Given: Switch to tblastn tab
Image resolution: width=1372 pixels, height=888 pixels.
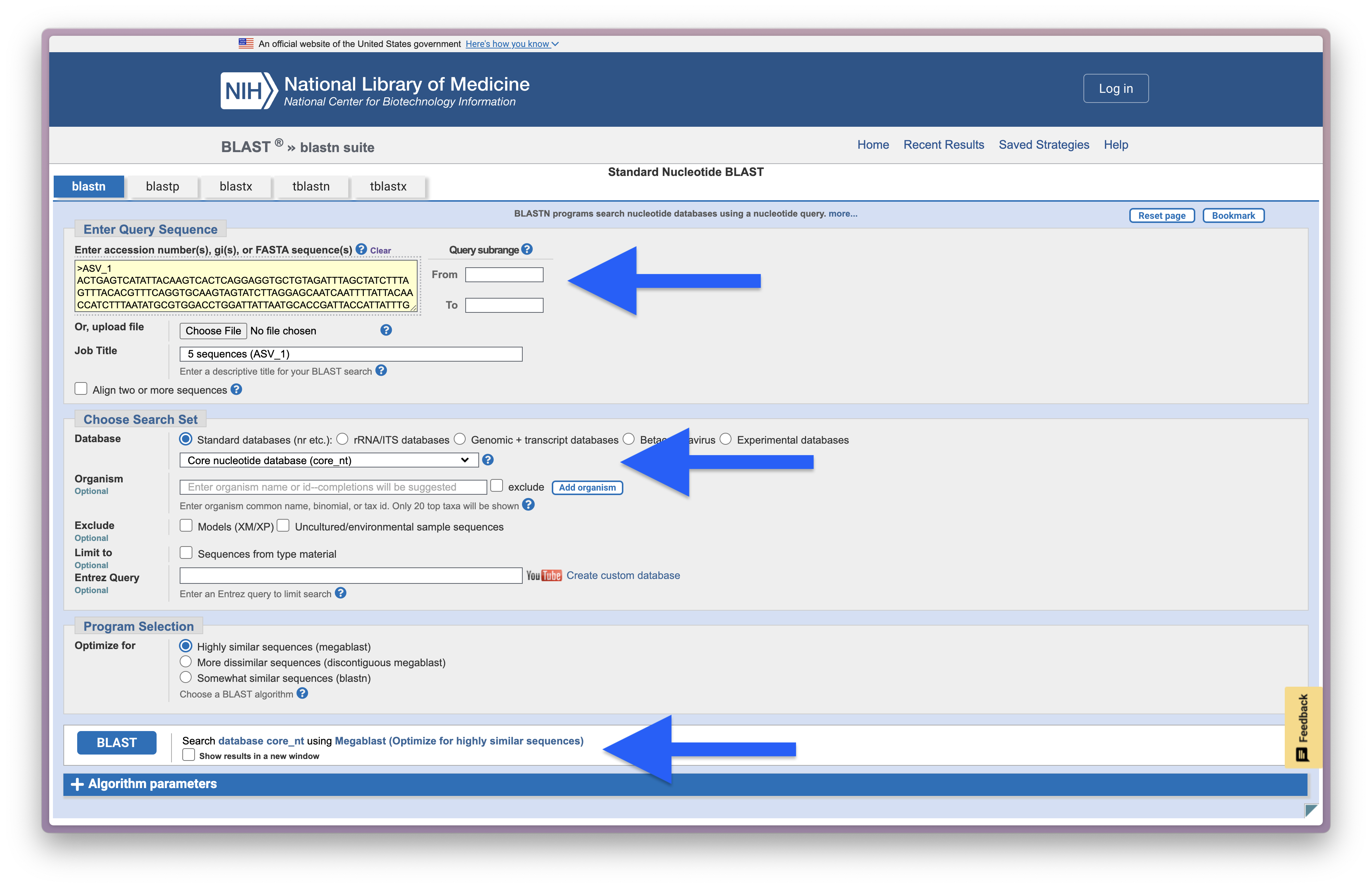Looking at the screenshot, I should click(x=311, y=186).
